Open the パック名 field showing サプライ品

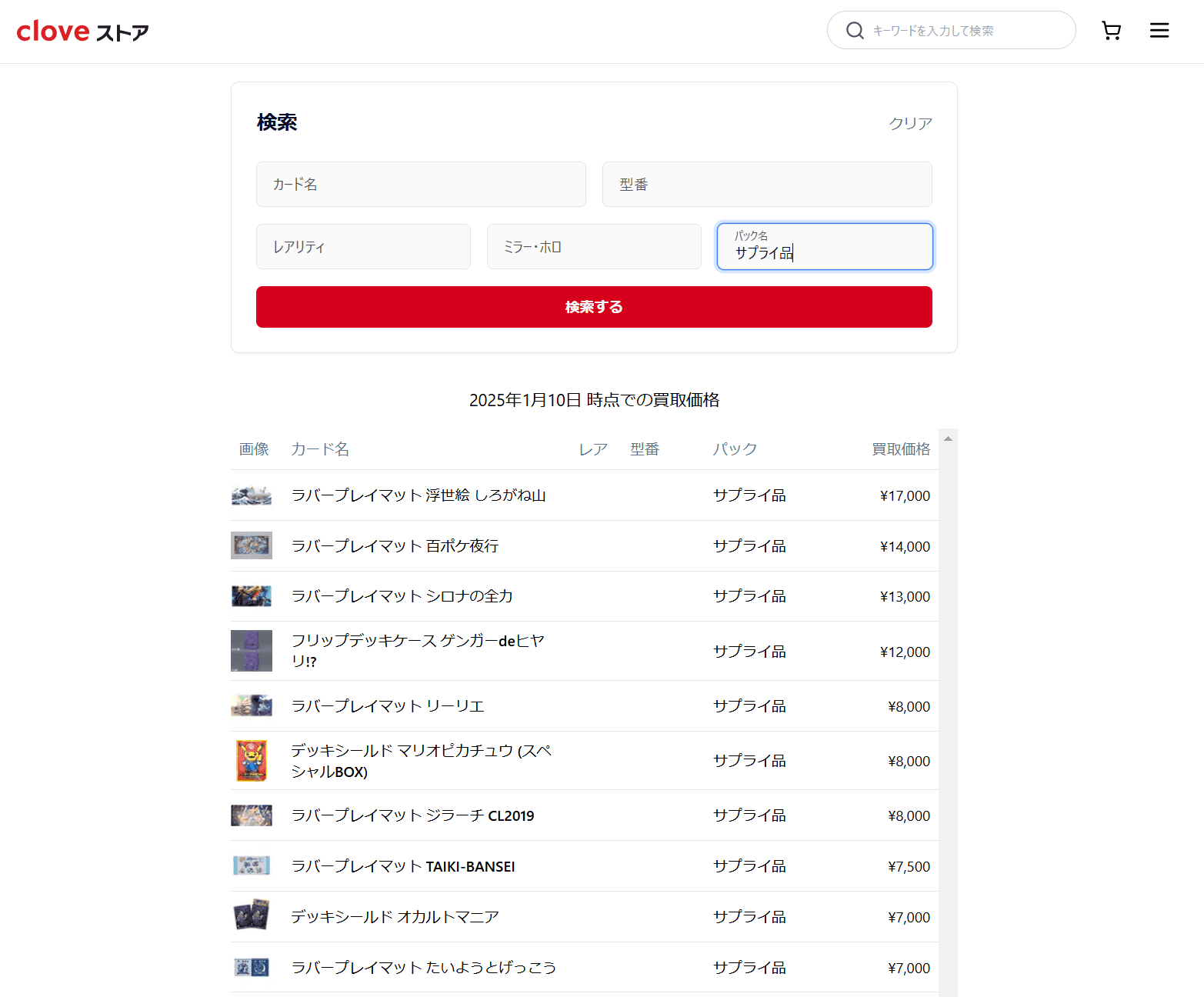[x=824, y=247]
